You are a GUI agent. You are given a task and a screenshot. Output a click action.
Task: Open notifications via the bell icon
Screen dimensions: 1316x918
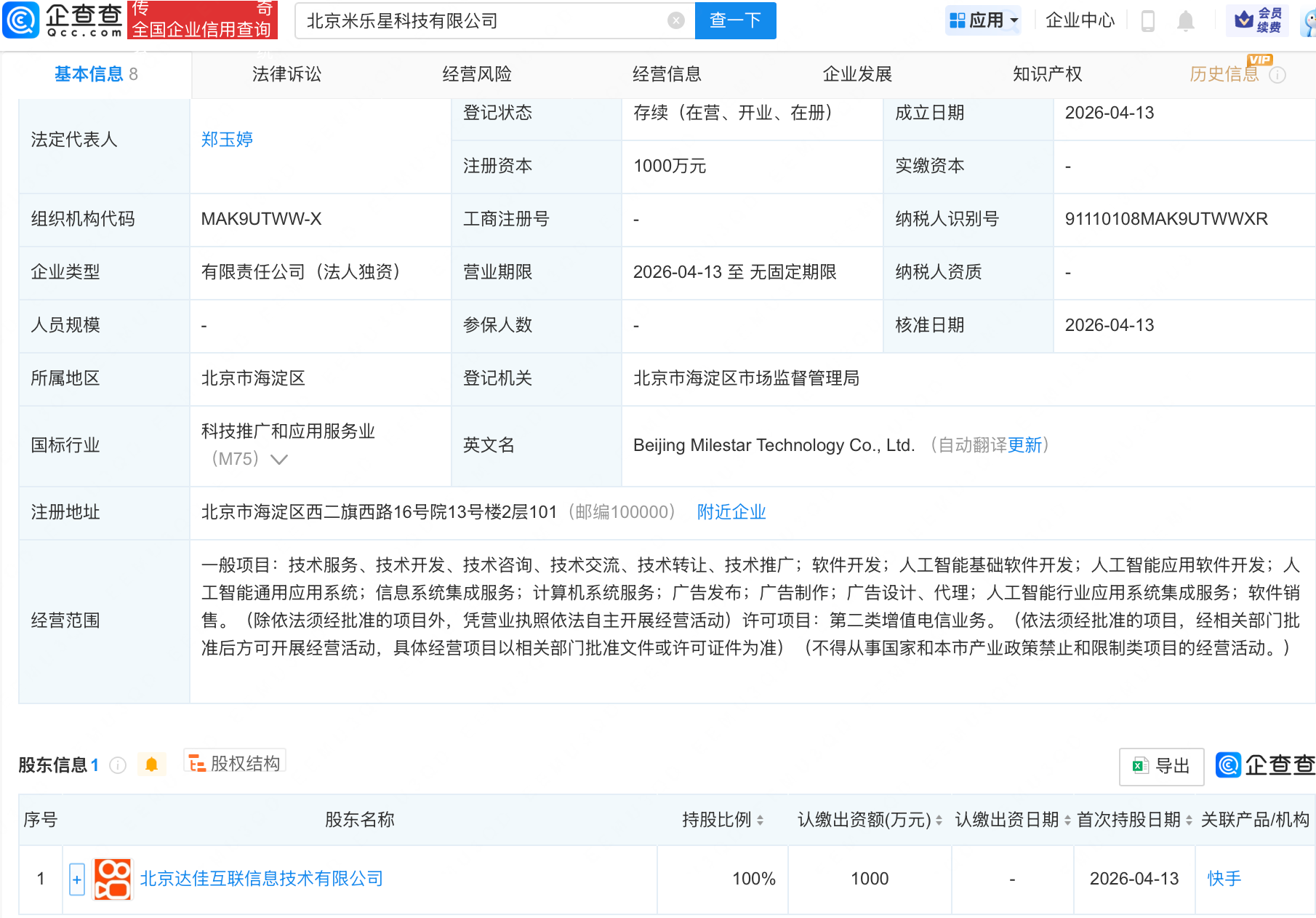(1186, 21)
